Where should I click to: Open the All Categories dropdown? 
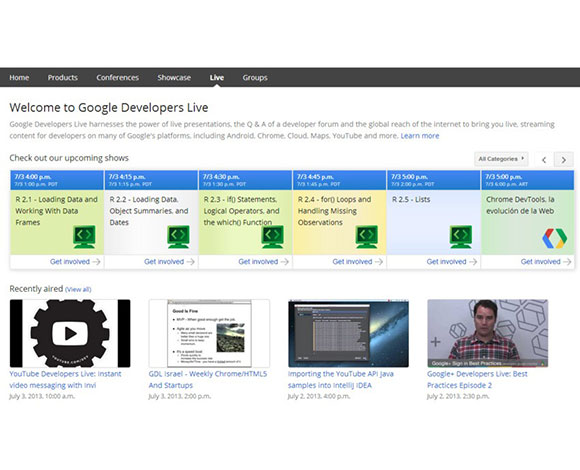coord(501,159)
